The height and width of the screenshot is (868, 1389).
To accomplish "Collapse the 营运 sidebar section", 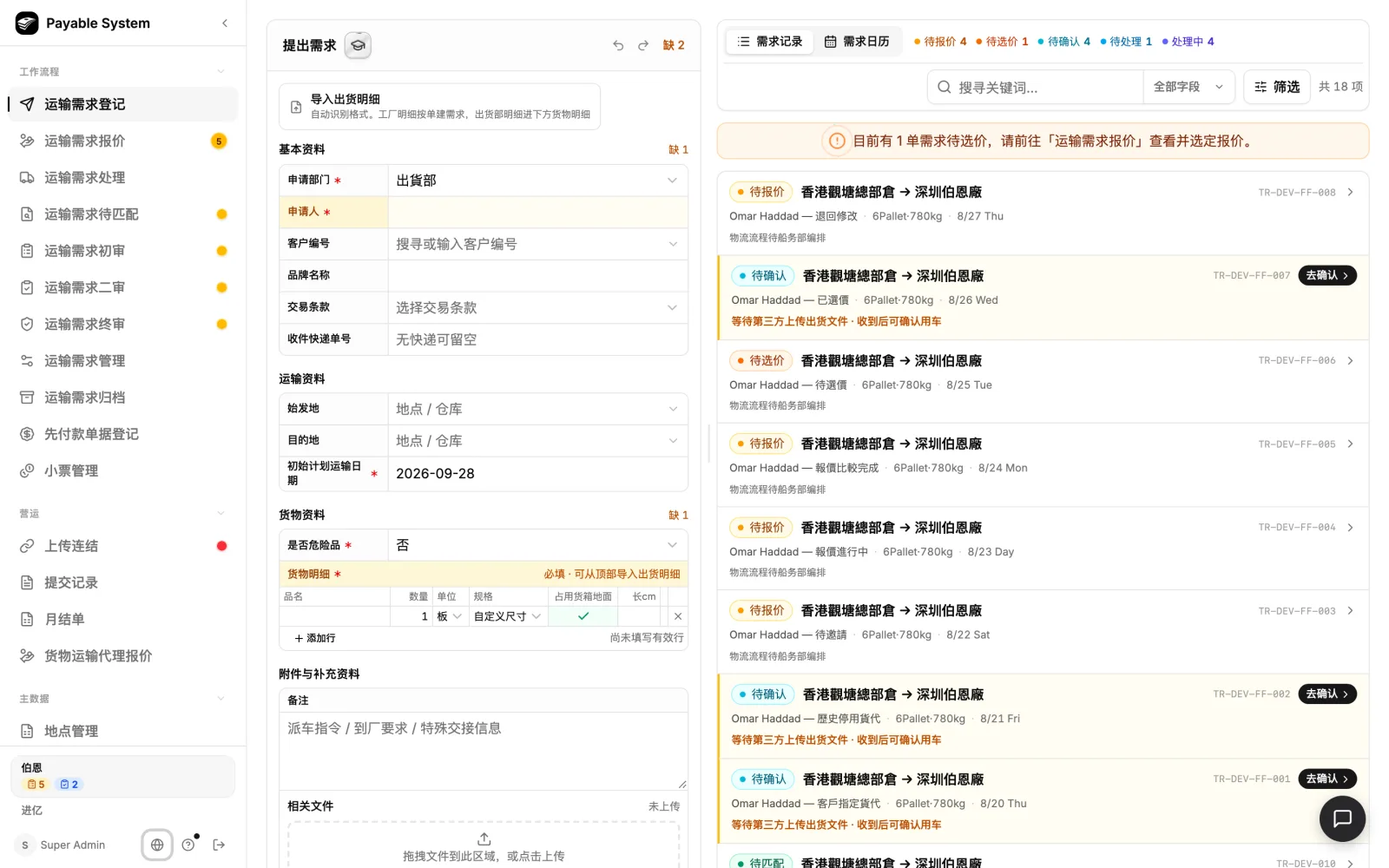I will (221, 513).
